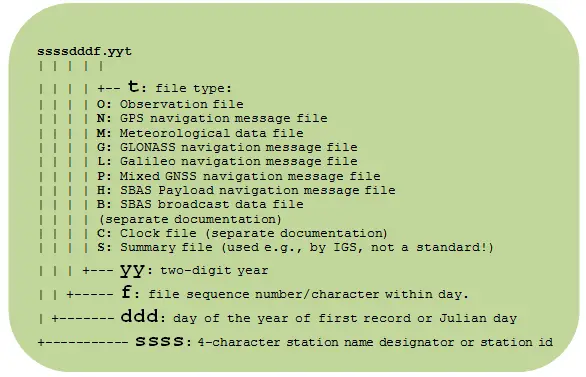Click 'B: SBAS broadcast data file' line
Screen dimensions: 586x377
pyautogui.click(x=200, y=204)
